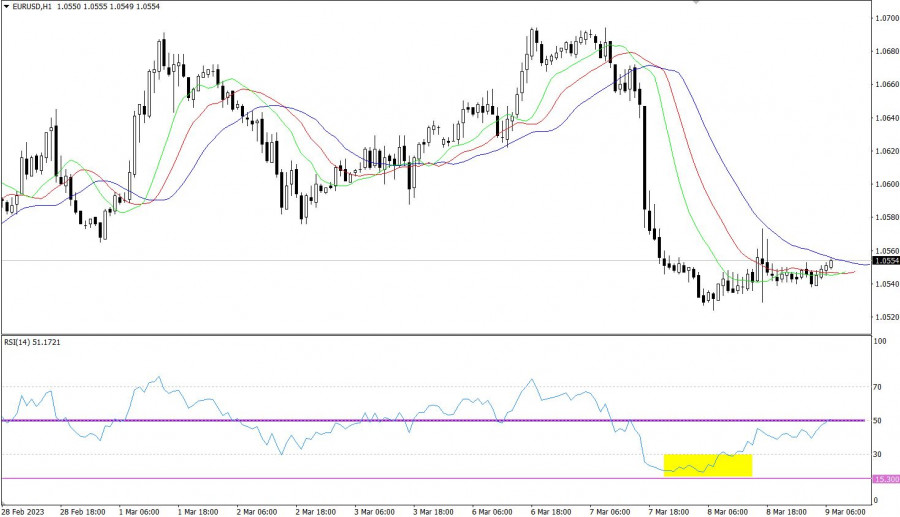Click the magenta 15.300 level tag
Screen dimensions: 900x517
pos(885,479)
